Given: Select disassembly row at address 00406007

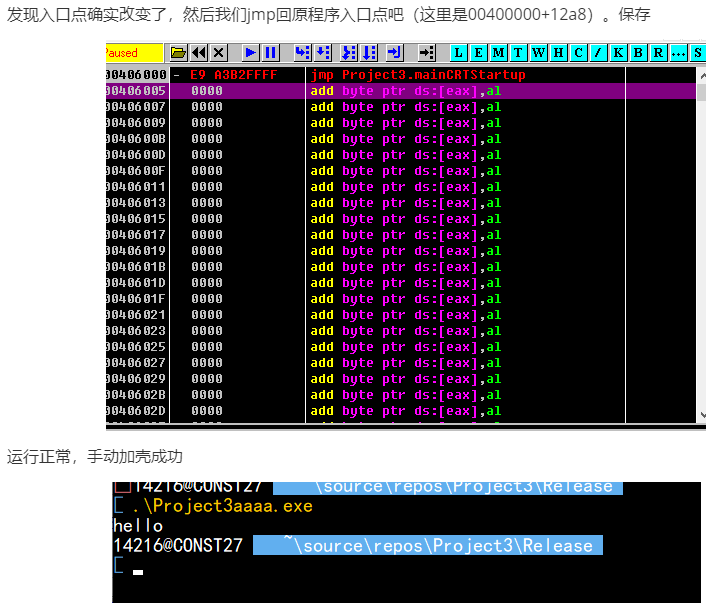Looking at the screenshot, I should click(401, 107).
